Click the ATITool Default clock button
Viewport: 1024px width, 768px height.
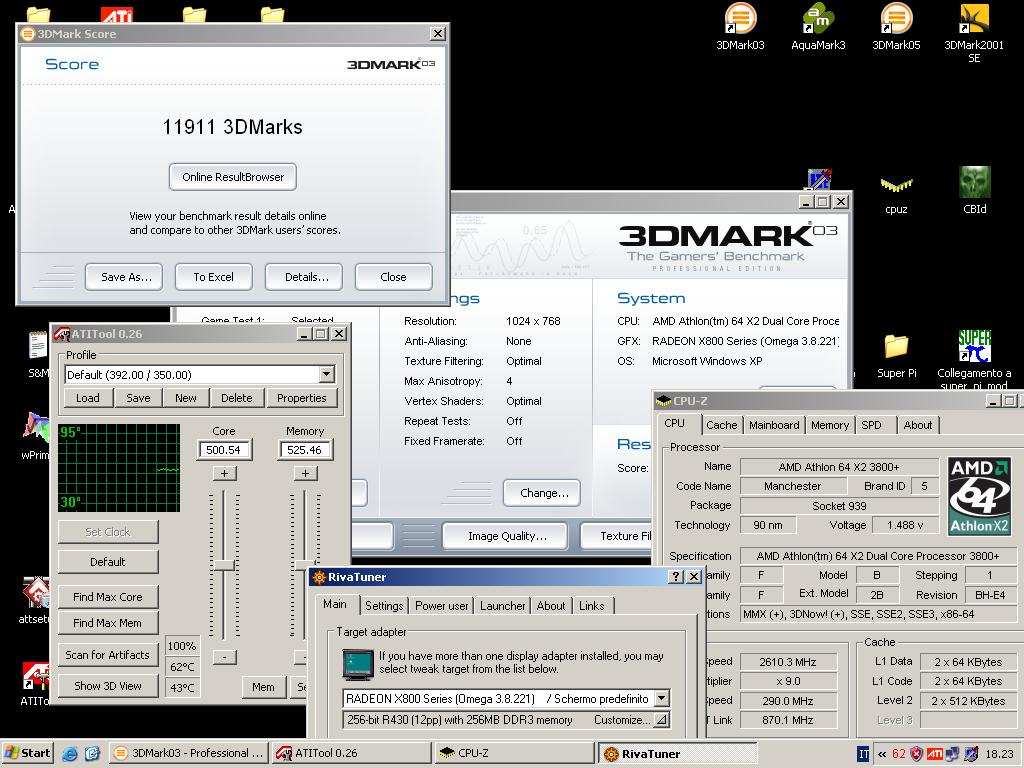point(108,562)
